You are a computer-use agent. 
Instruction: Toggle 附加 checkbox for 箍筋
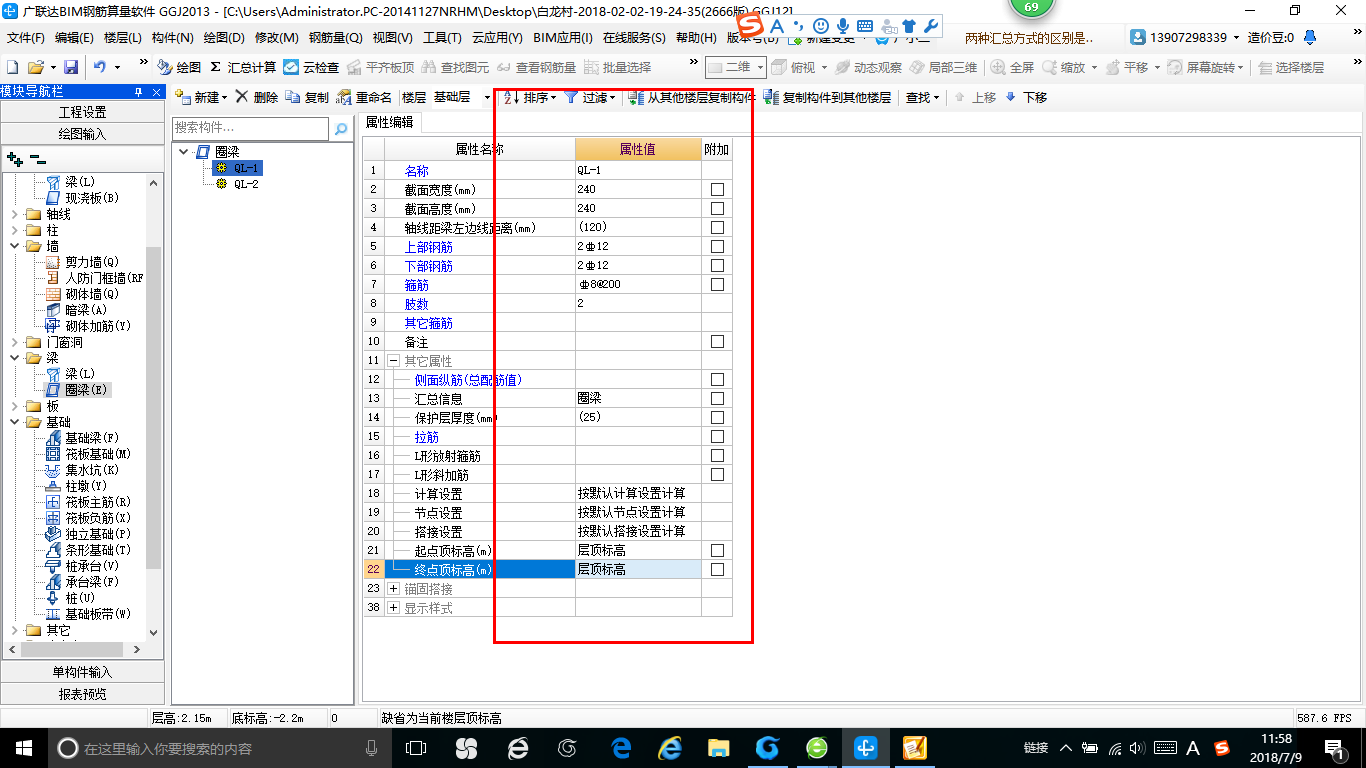pyautogui.click(x=717, y=285)
